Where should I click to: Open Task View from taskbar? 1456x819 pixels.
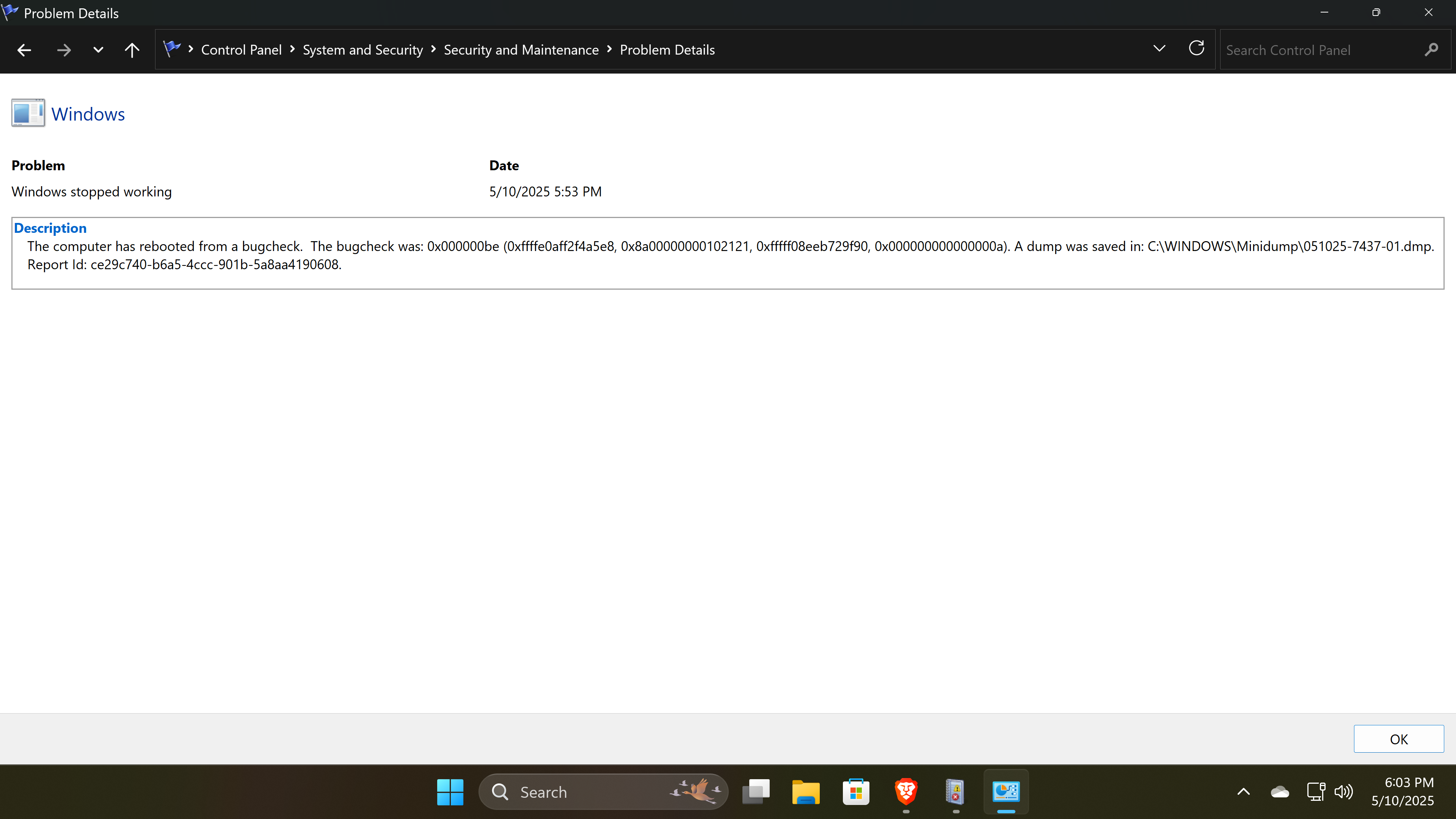click(756, 792)
